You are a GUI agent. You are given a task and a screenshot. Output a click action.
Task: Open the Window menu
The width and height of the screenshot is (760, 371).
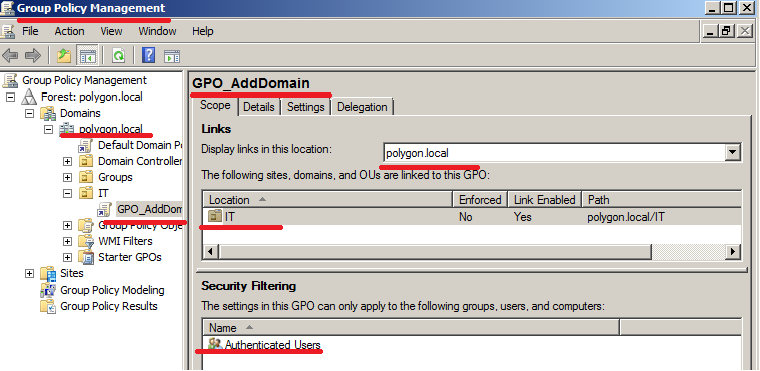pos(158,31)
